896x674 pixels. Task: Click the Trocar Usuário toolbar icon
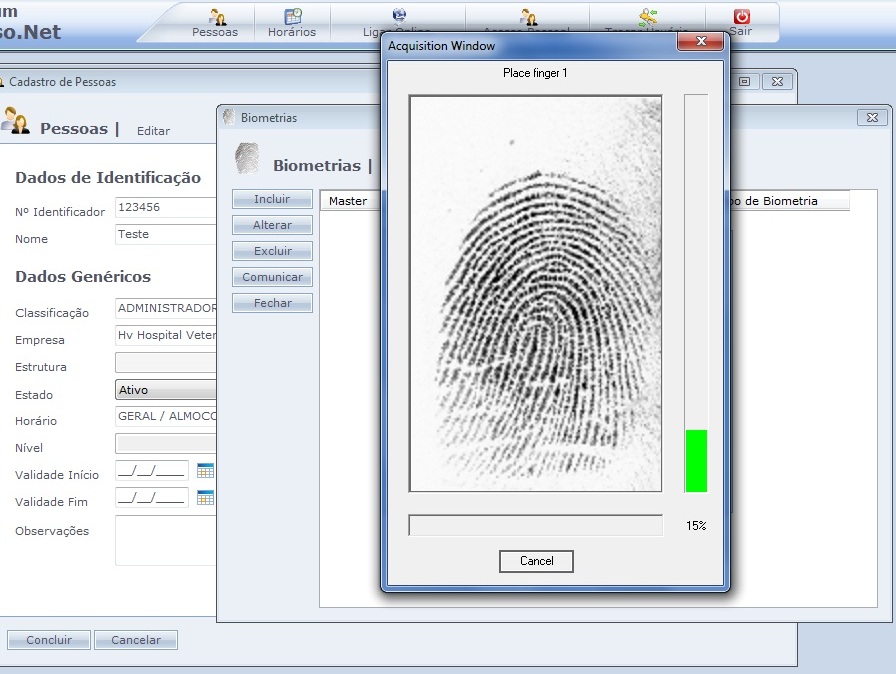646,18
